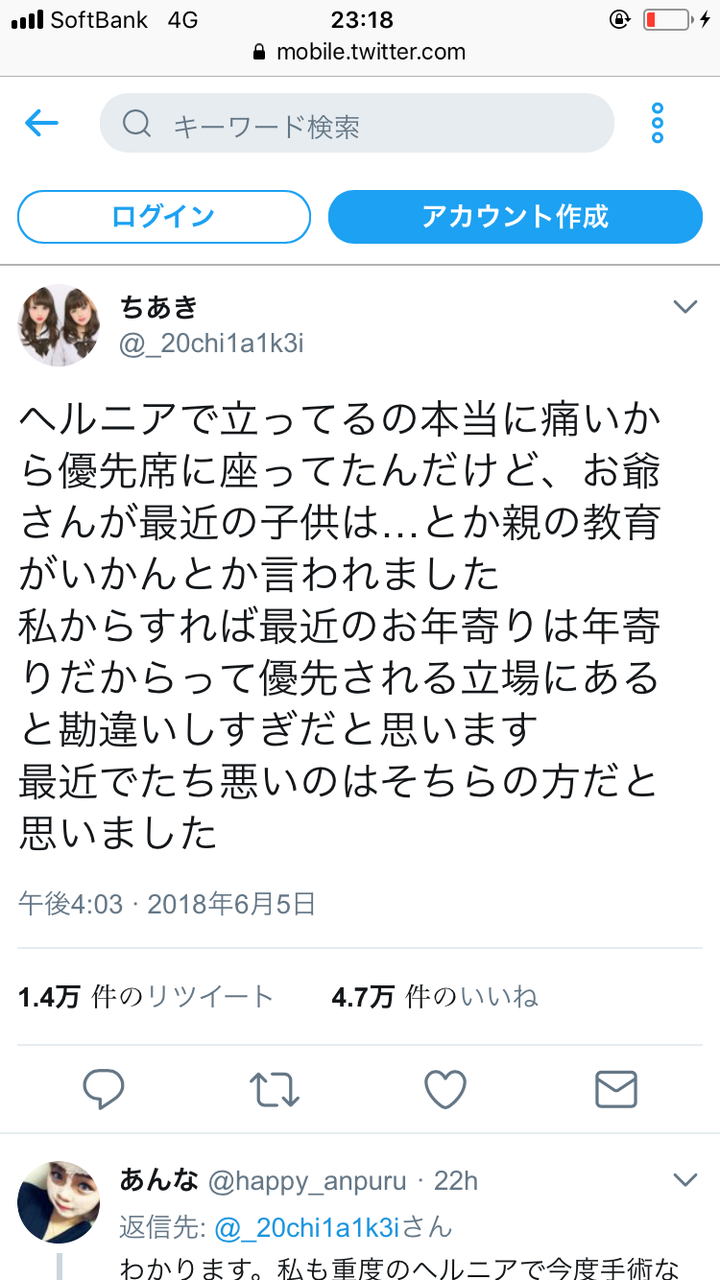
Task: Tap the reply speech bubble icon
Action: tap(103, 1089)
